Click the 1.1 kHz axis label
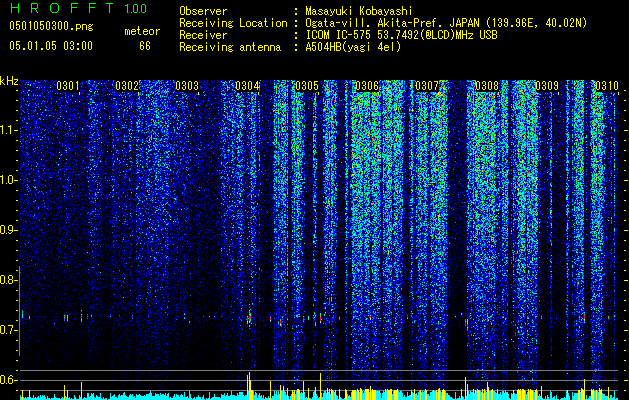This screenshot has height=400, width=629. tap(8, 130)
